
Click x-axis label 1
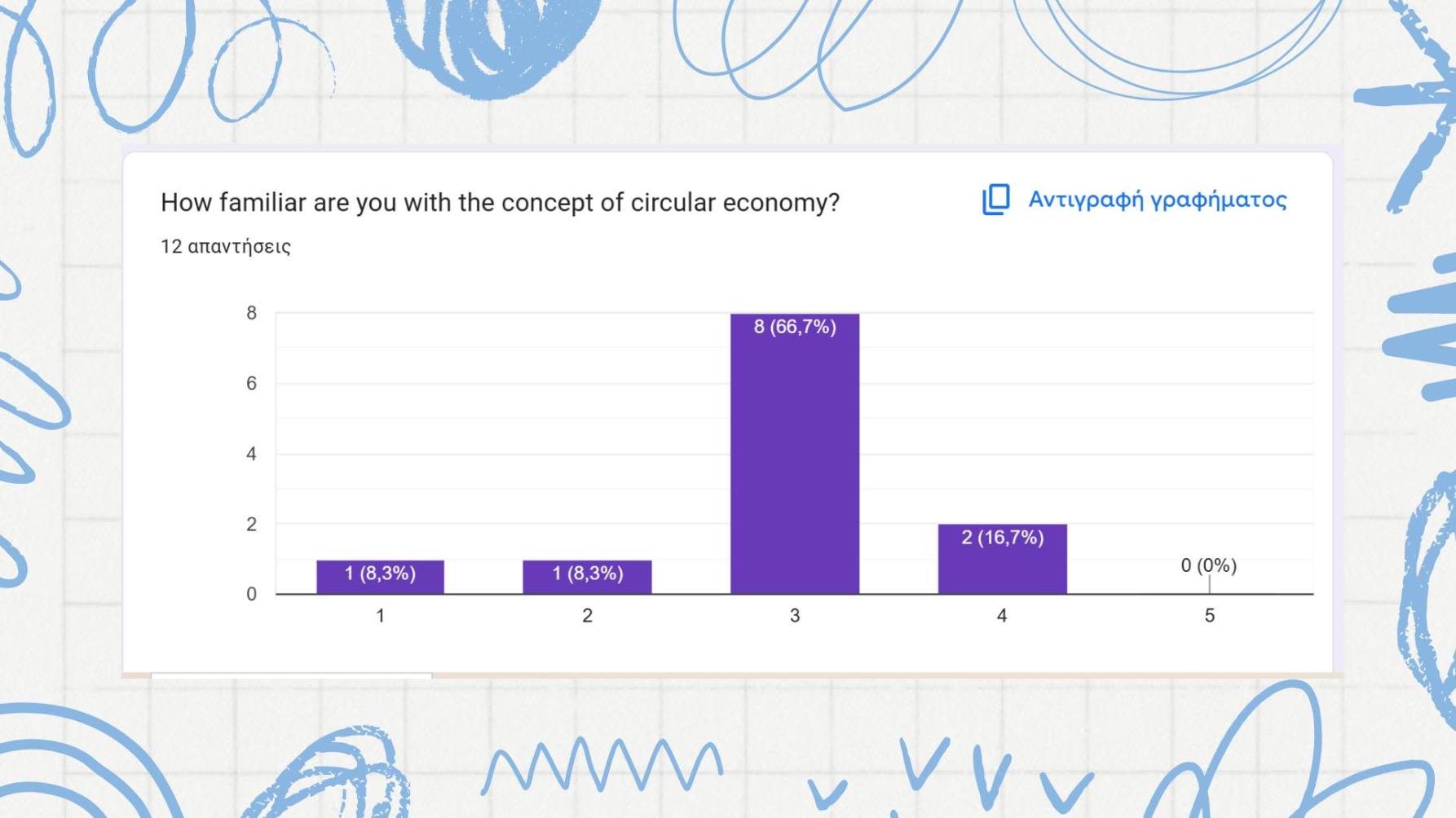pos(380,616)
